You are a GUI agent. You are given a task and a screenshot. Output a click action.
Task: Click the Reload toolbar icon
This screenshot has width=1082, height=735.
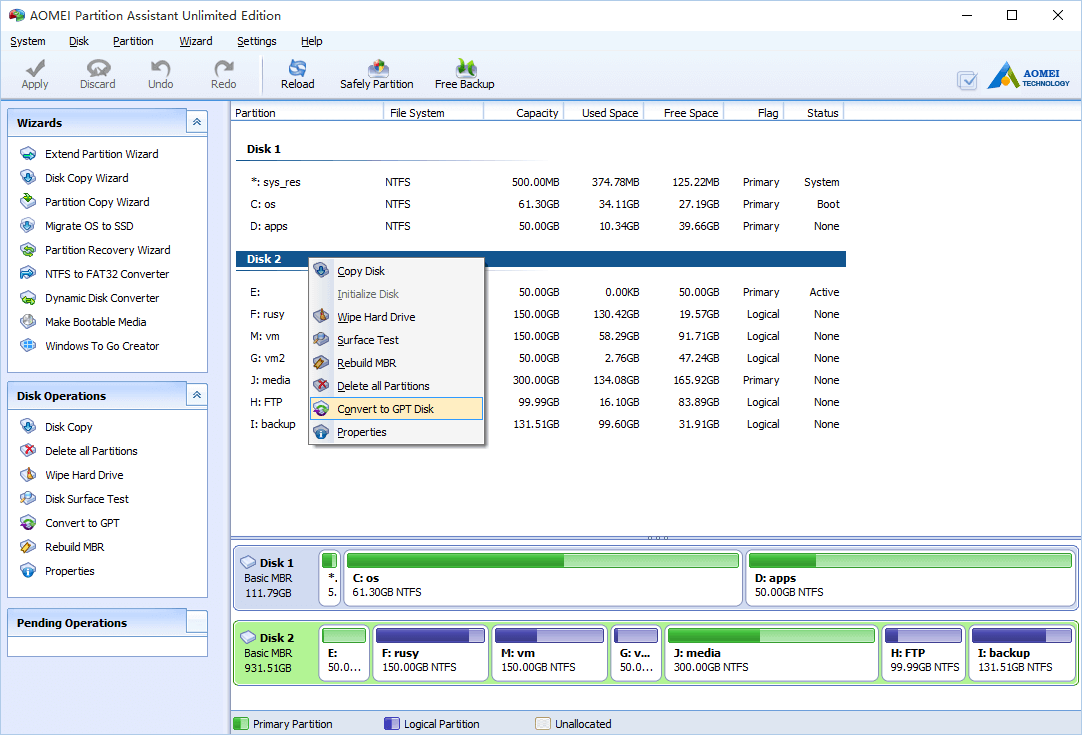(x=297, y=74)
